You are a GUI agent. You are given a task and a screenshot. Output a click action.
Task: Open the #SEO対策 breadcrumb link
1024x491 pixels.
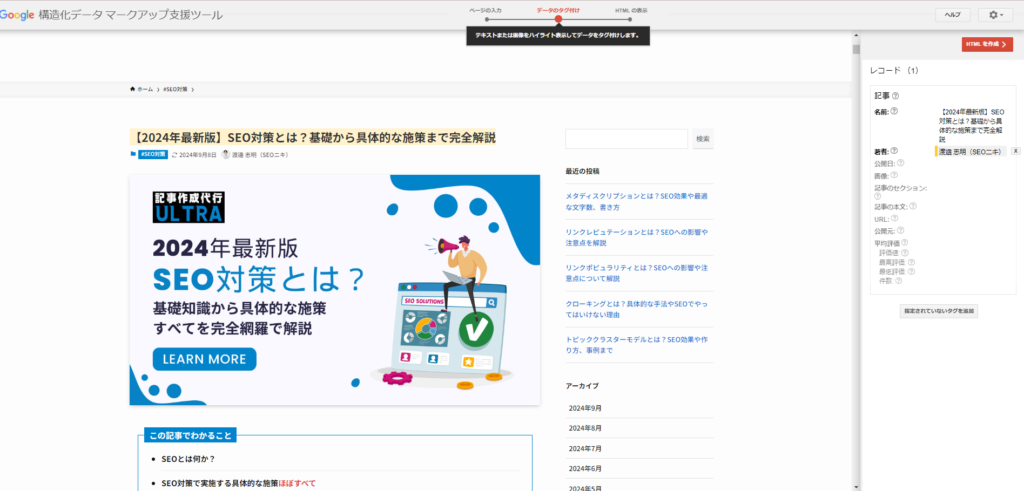click(x=175, y=89)
